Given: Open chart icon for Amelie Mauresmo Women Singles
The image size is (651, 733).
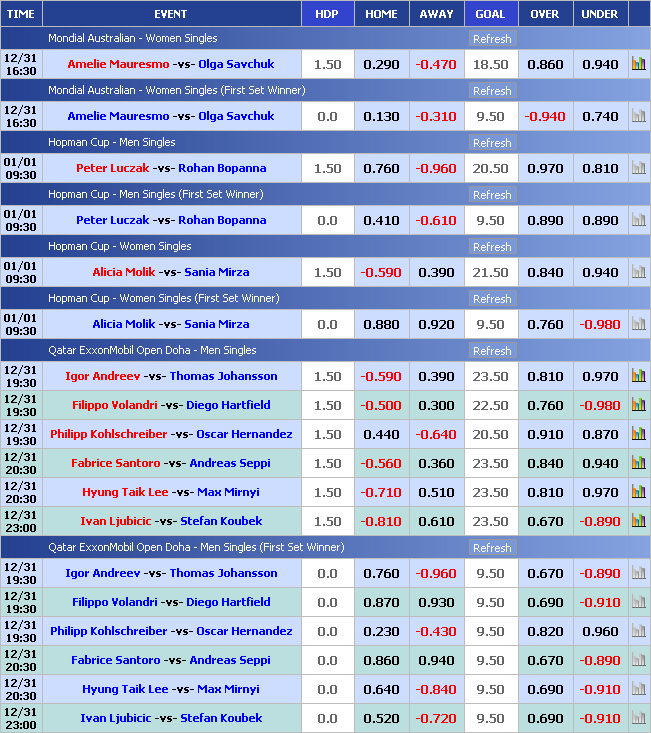Looking at the screenshot, I should 638,64.
